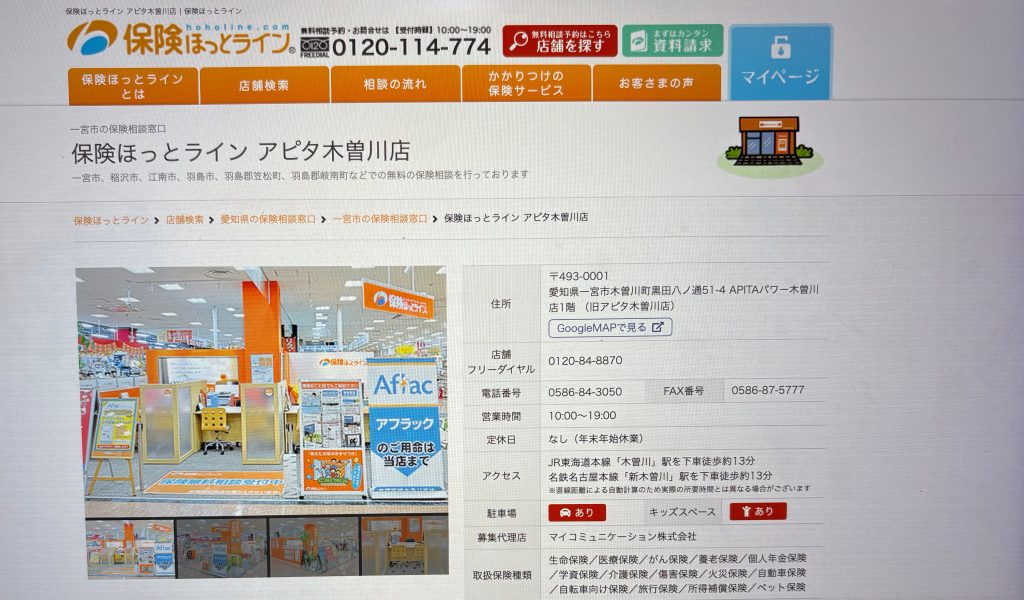Go to the お客さまの声 tab
This screenshot has width=1024, height=600.
(656, 85)
